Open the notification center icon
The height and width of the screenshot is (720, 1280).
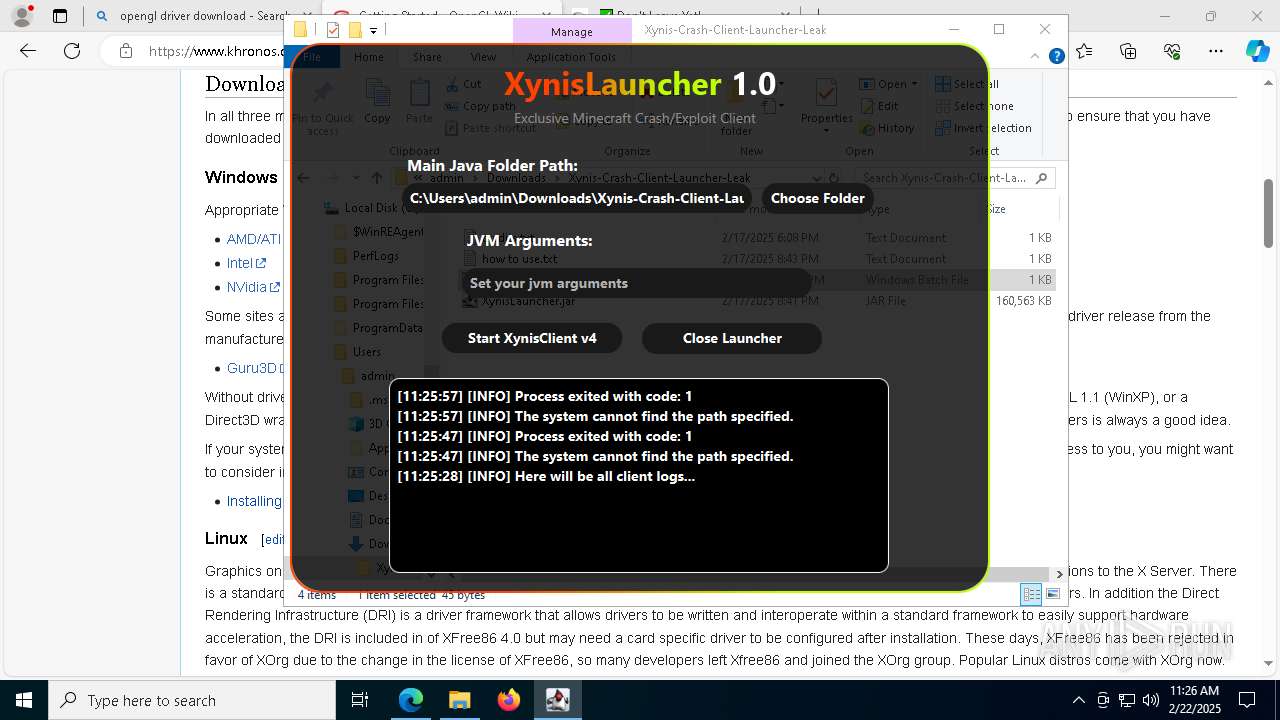tap(1247, 700)
